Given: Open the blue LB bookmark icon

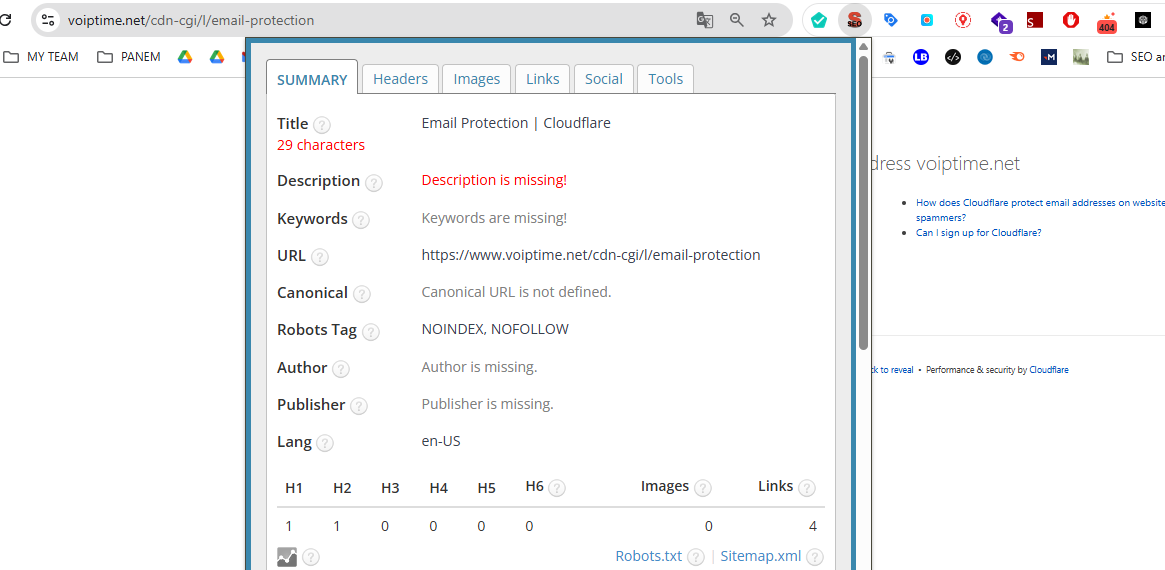Looking at the screenshot, I should pyautogui.click(x=921, y=56).
